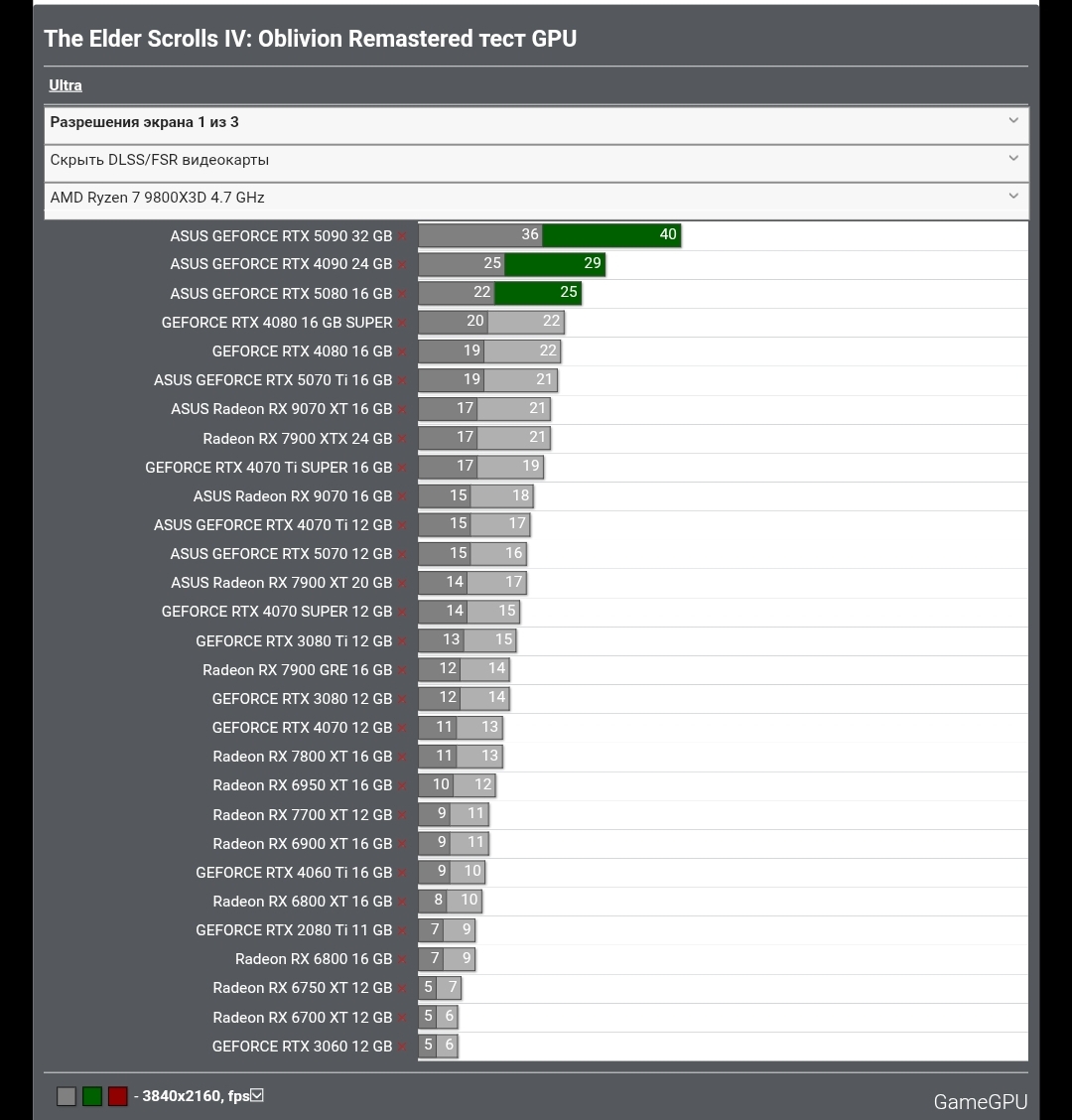The width and height of the screenshot is (1072, 1120).
Task: Click red X next to ASUS Radeon RX 9070 16 GB
Action: point(402,496)
